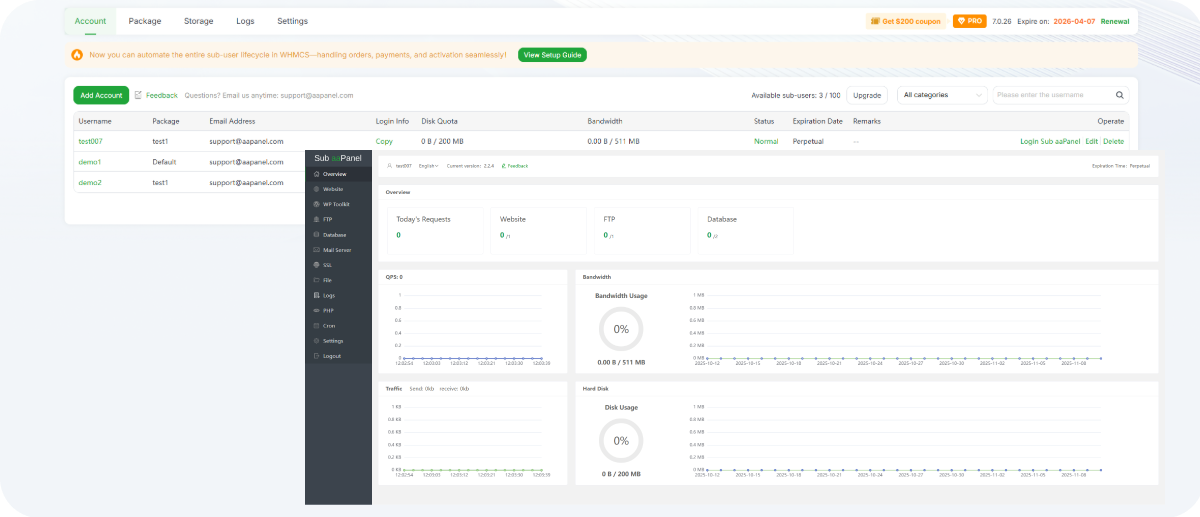Image resolution: width=1200 pixels, height=517 pixels.
Task: Open WP Toolkit in the sidebar
Action: pyautogui.click(x=335, y=204)
